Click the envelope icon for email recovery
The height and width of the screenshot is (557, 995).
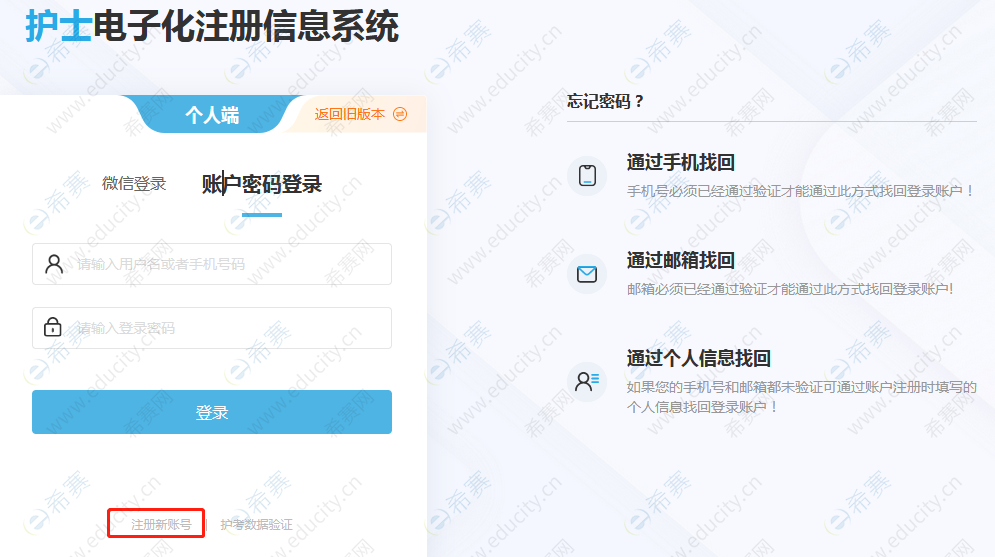click(x=587, y=274)
